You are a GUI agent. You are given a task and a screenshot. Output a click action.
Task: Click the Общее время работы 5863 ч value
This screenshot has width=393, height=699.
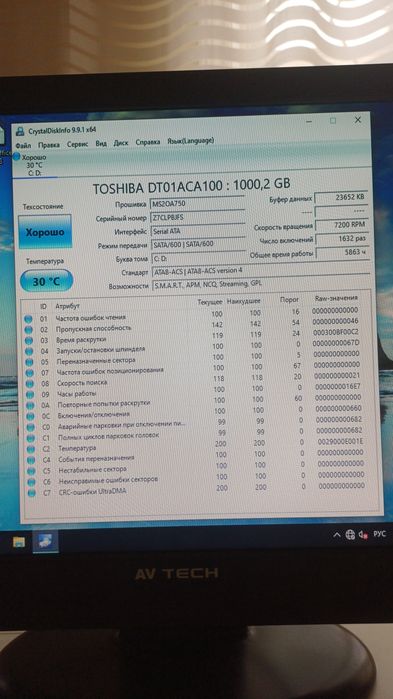pos(342,253)
